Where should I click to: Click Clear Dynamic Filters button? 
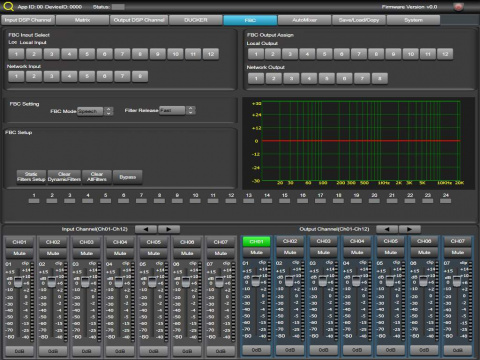tap(64, 177)
